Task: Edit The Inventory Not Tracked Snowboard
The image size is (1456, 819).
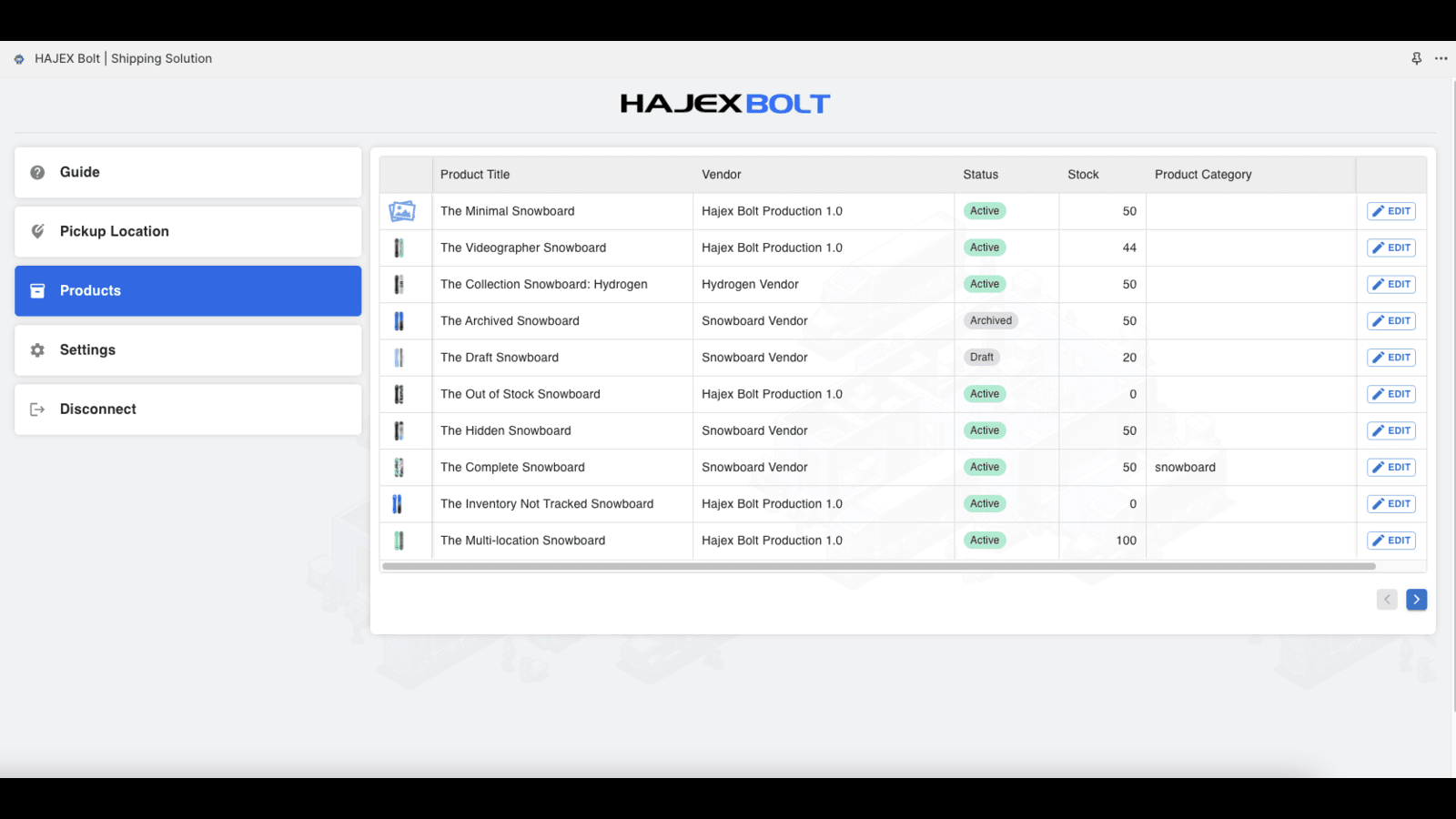Action: 1391,504
